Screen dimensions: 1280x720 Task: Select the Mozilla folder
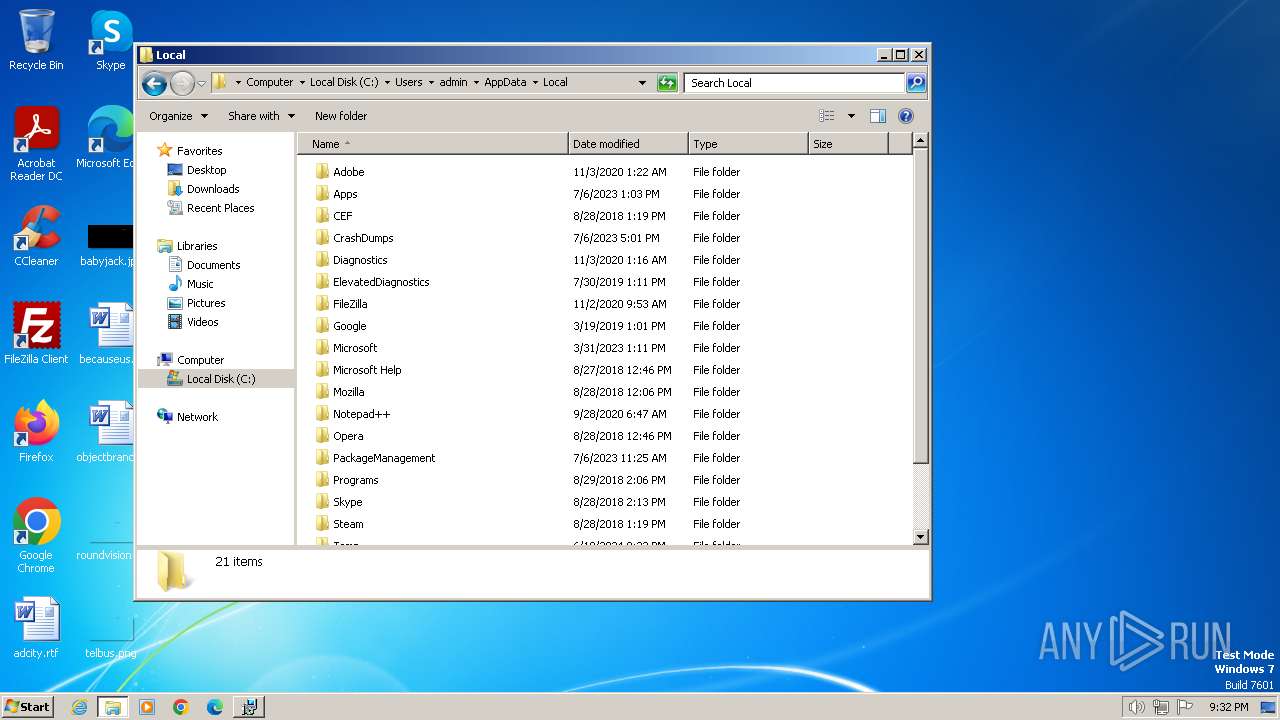[x=348, y=392]
